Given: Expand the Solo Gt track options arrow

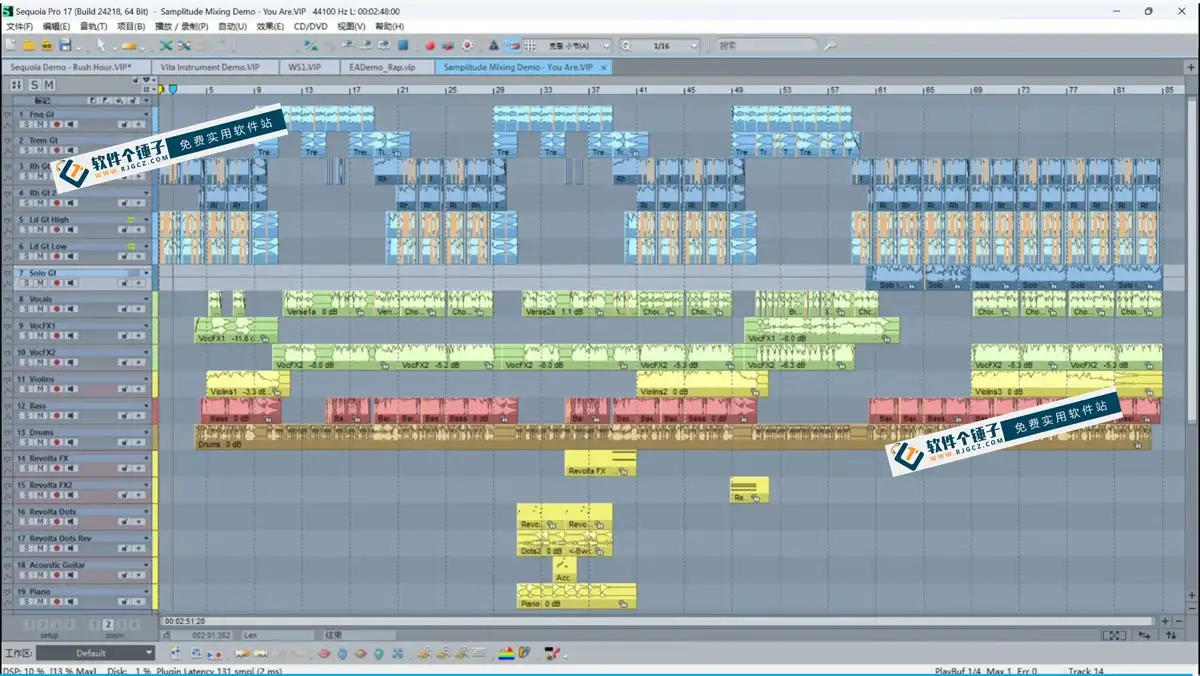Looking at the screenshot, I should click(x=146, y=272).
